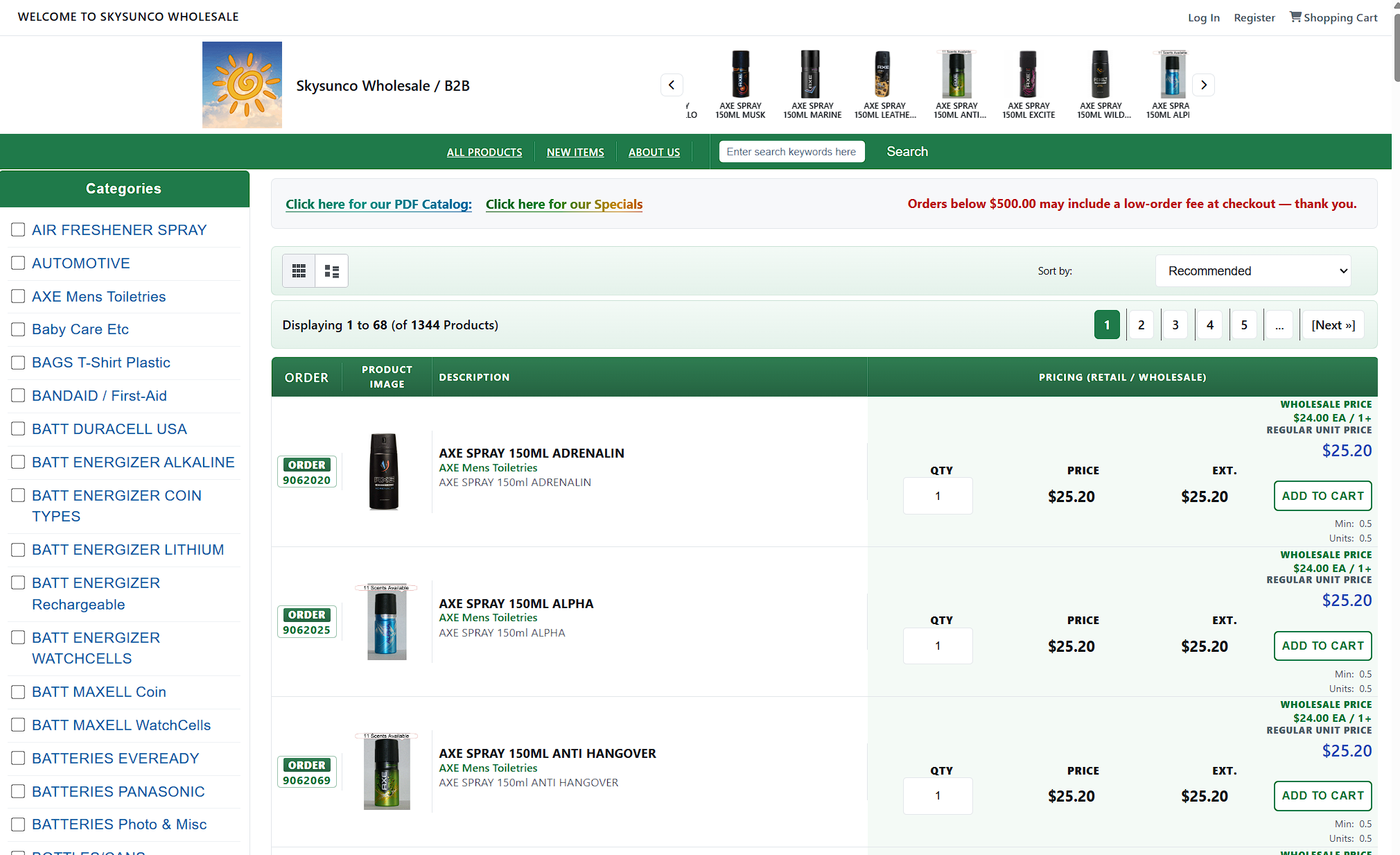View AXE SPRAY 150ML ADRENALIN product image
The image size is (1400, 855).
(x=384, y=472)
